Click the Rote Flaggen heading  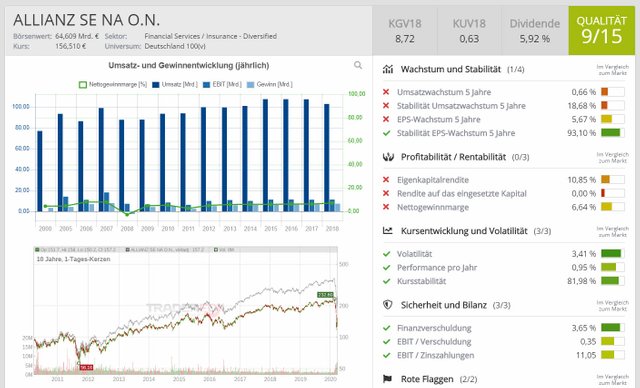click(427, 379)
